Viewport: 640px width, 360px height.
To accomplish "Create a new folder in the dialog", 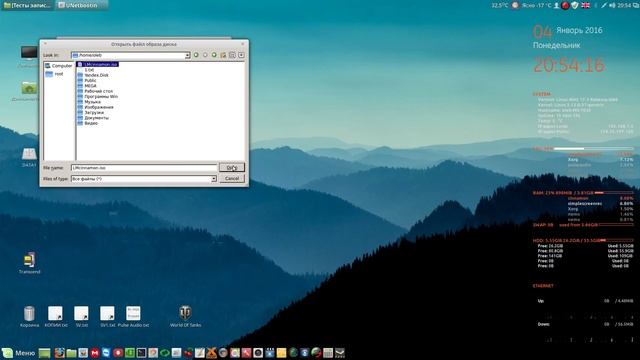I will (223, 55).
